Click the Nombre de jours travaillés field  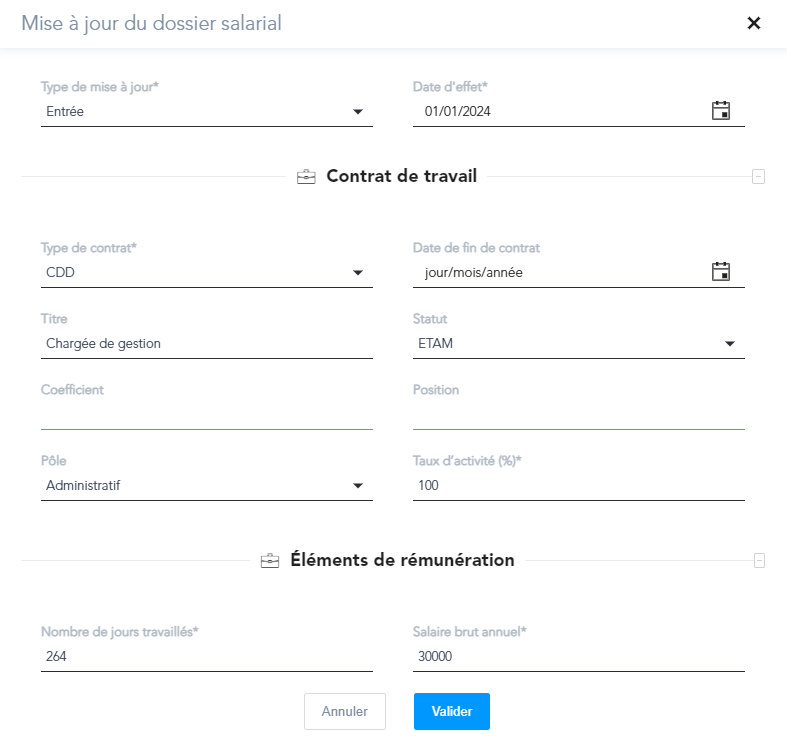tap(207, 656)
